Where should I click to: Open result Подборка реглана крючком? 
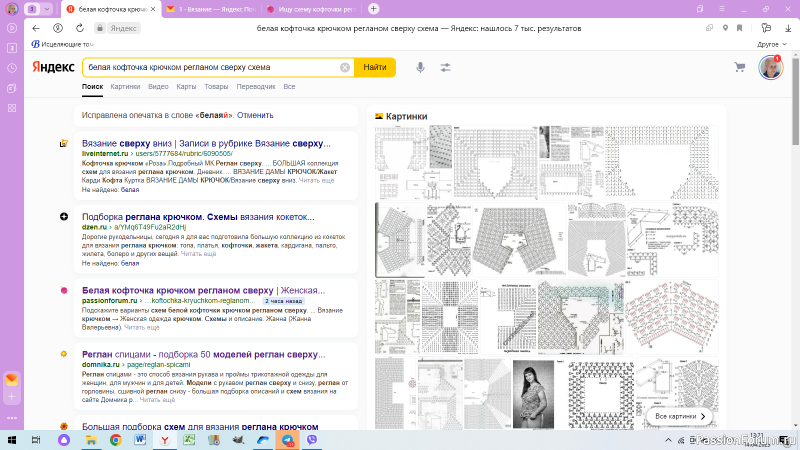pos(198,217)
